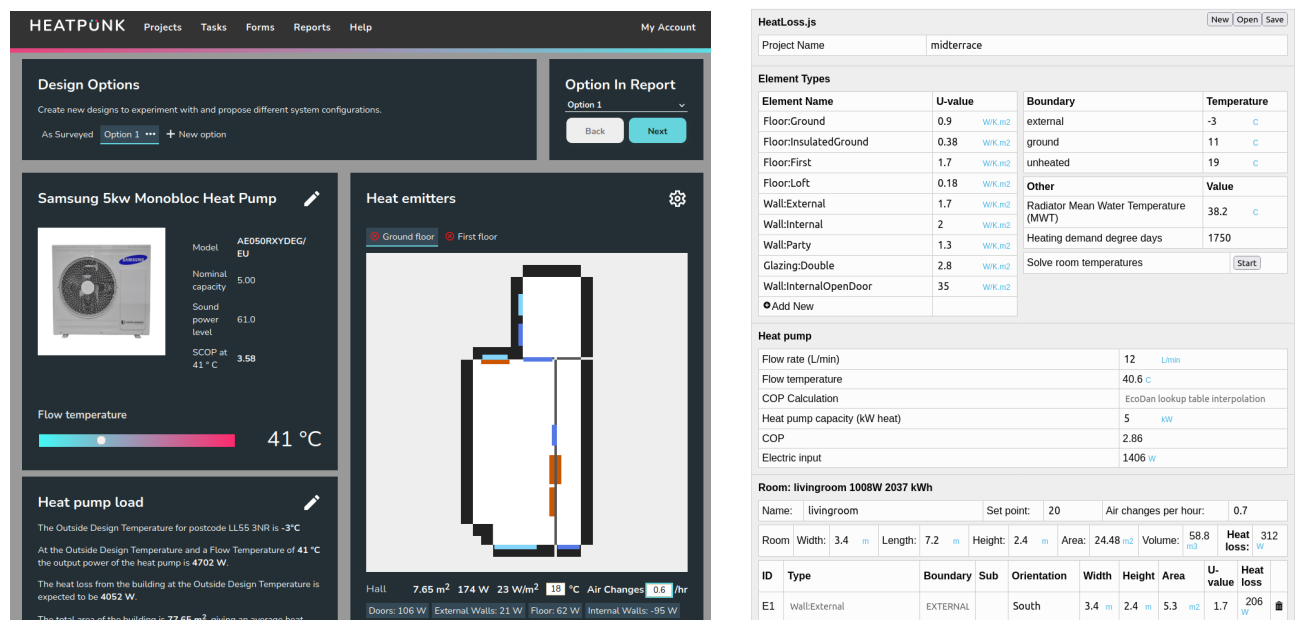Image resolution: width=1305 pixels, height=635 pixels.
Task: Click the Samsung heat pump product image
Action: (x=101, y=291)
